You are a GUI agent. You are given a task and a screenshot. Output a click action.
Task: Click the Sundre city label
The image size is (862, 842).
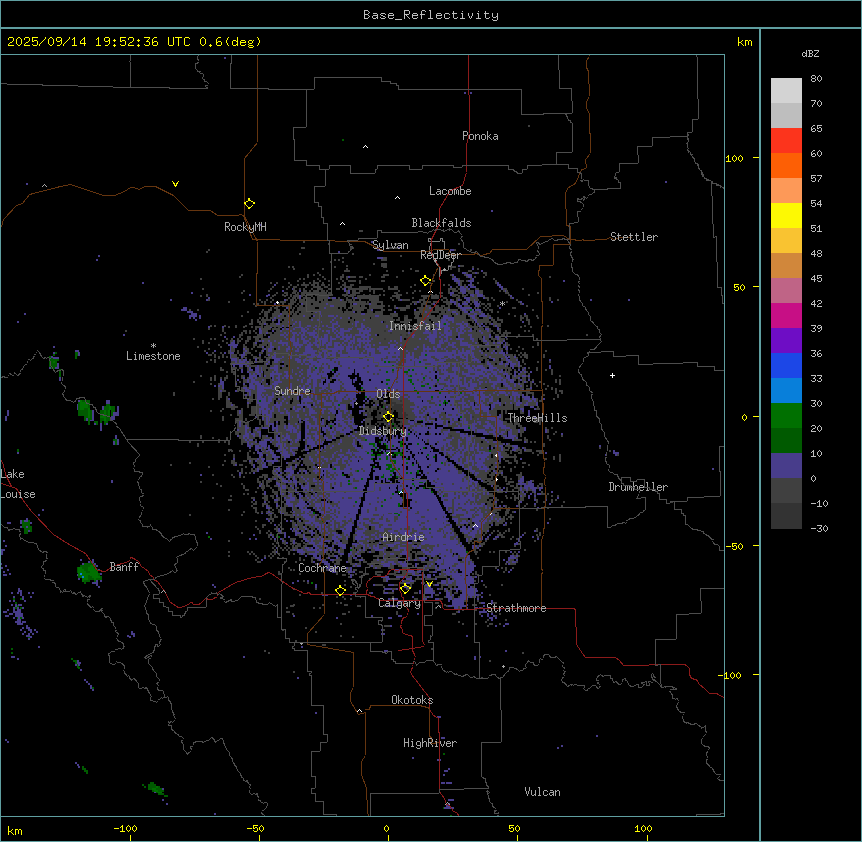292,391
